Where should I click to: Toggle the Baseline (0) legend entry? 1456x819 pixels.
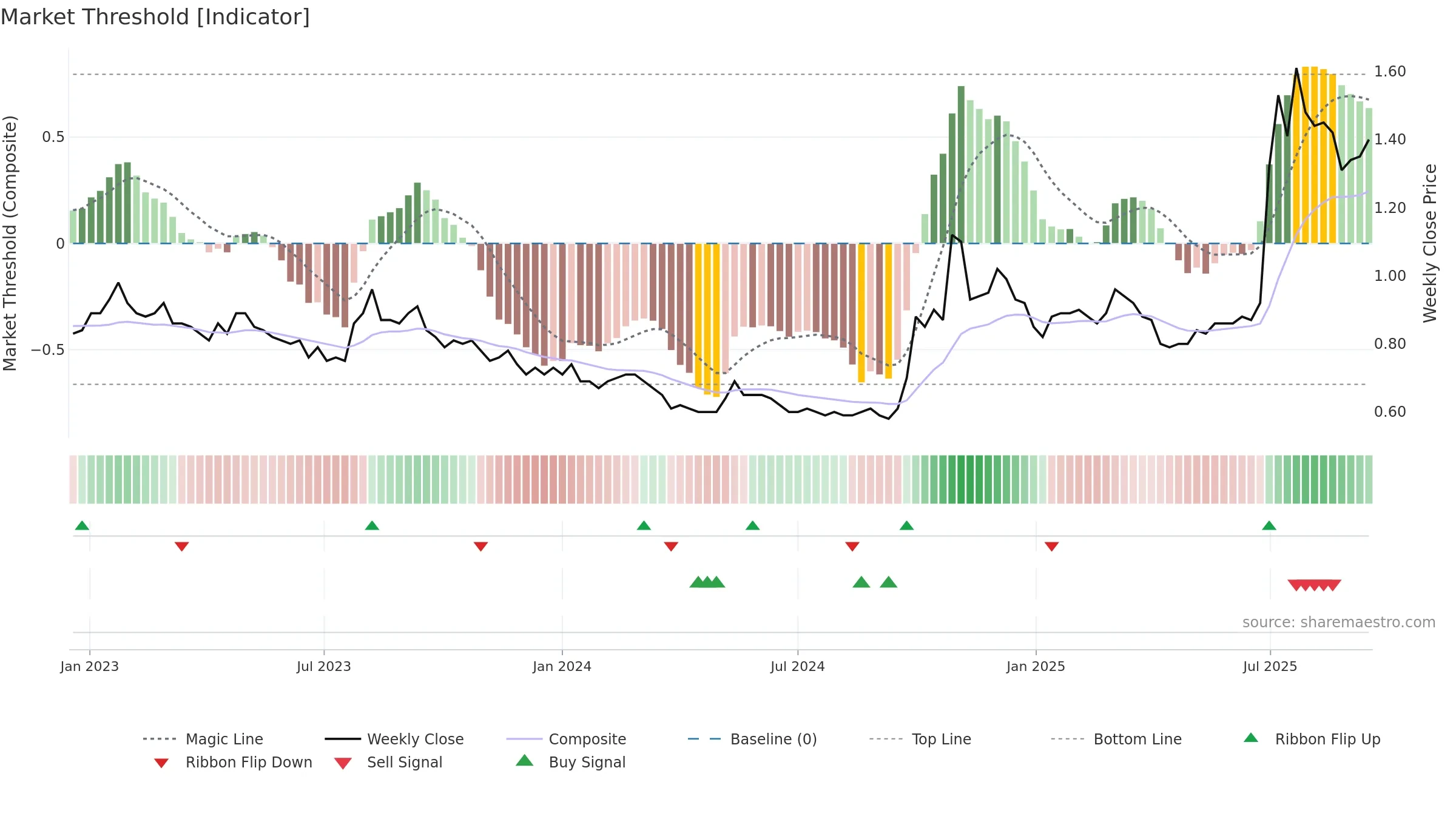pyautogui.click(x=752, y=739)
